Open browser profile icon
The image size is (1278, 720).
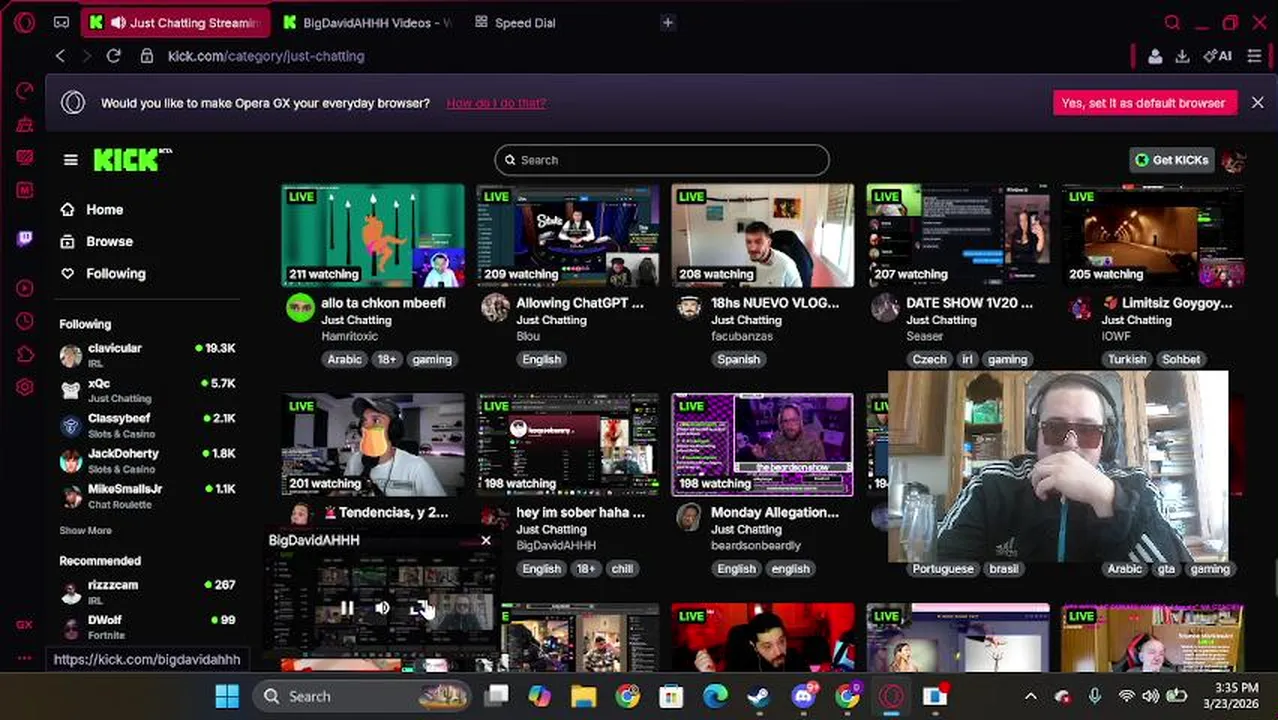[1155, 56]
